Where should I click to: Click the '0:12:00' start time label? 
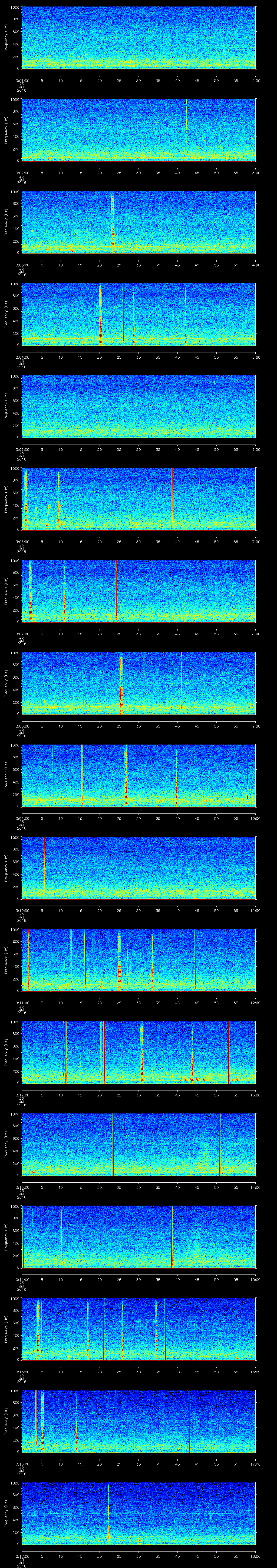click(22, 1096)
